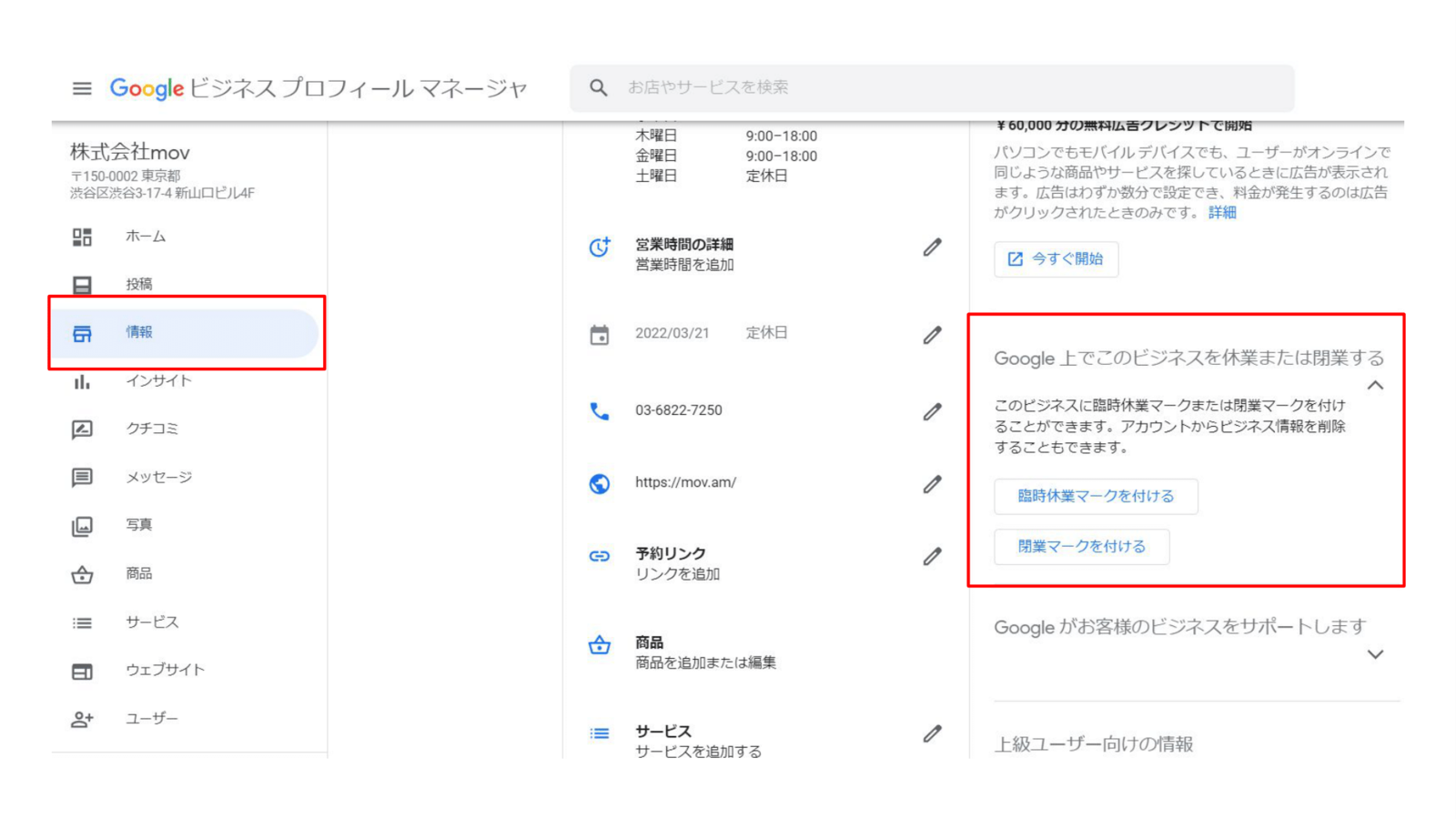Click the 今すぐ開始 button
1456x819 pixels.
[x=1056, y=259]
